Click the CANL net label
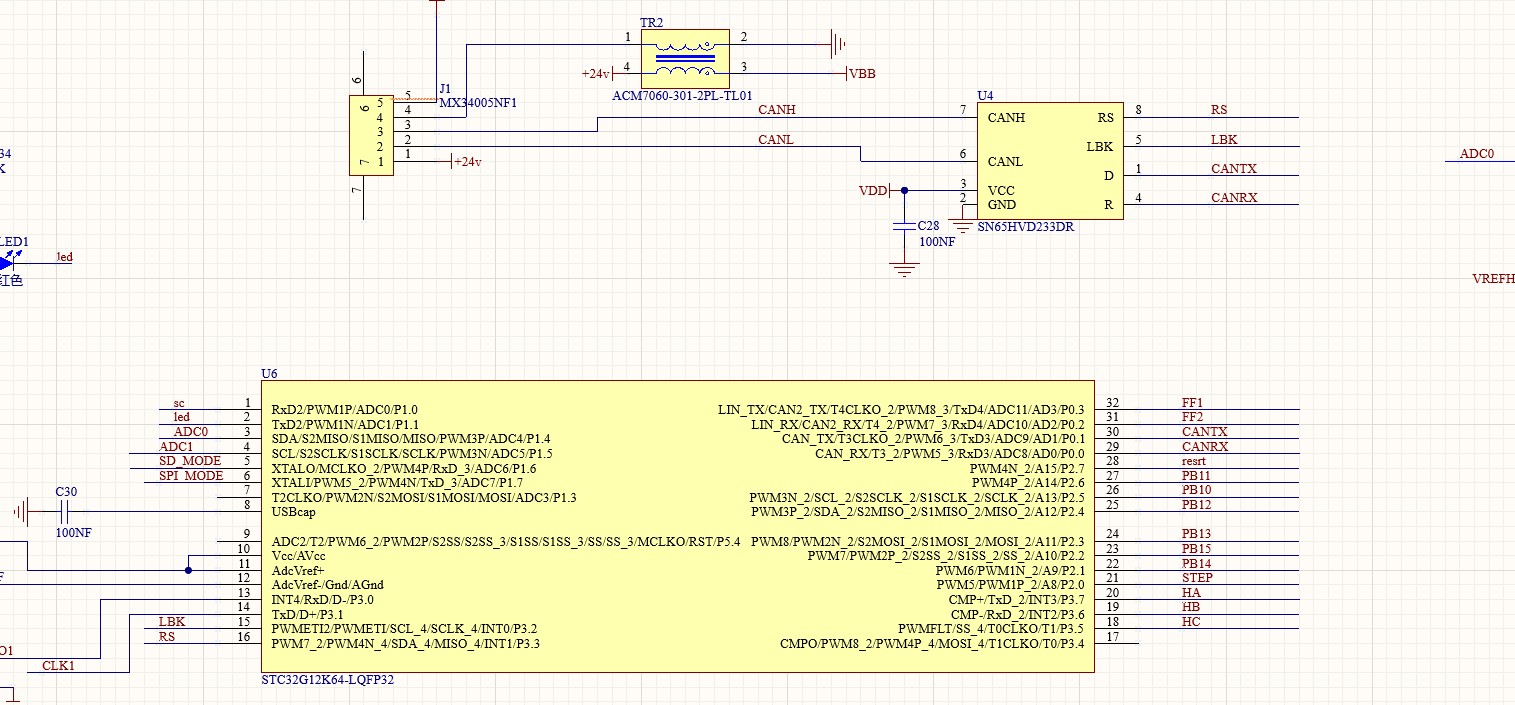This screenshot has height=705, width=1515. pyautogui.click(x=776, y=140)
